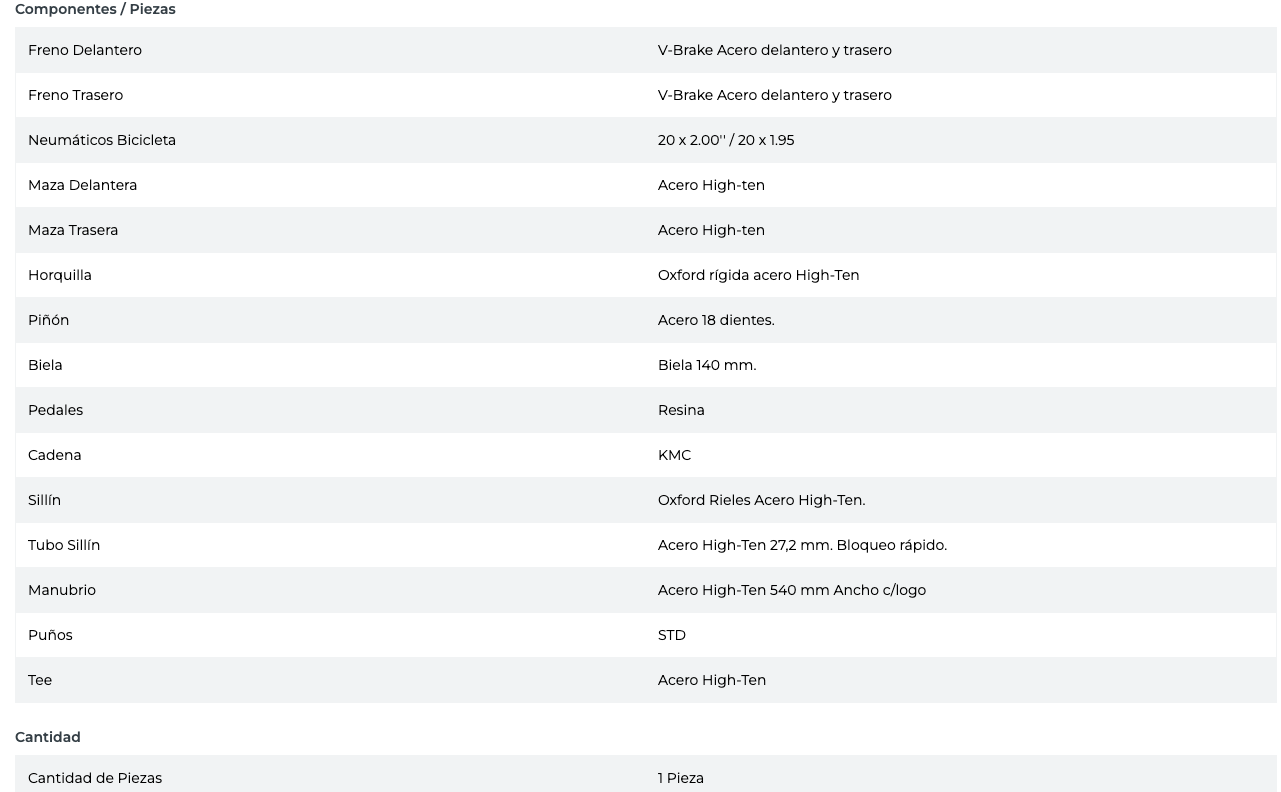The image size is (1281, 792).
Task: Click the Oxford Rieles Acero High-Ten value
Action: click(x=761, y=500)
